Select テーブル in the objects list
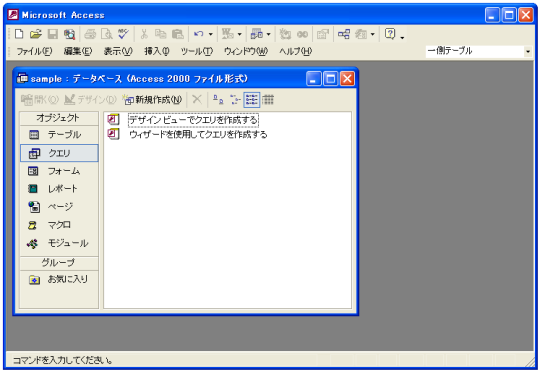Screen dimensions: 540x372 (x=59, y=134)
